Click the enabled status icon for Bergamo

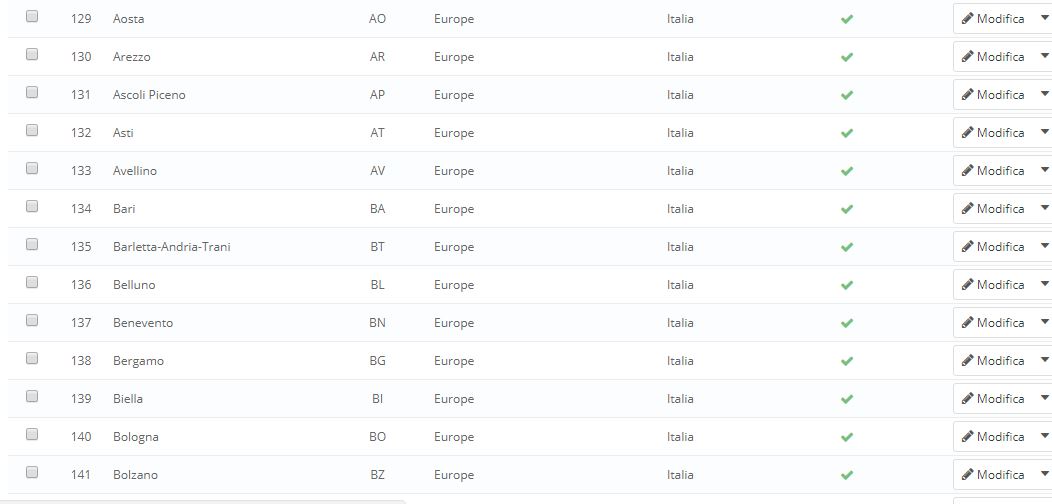pos(847,361)
